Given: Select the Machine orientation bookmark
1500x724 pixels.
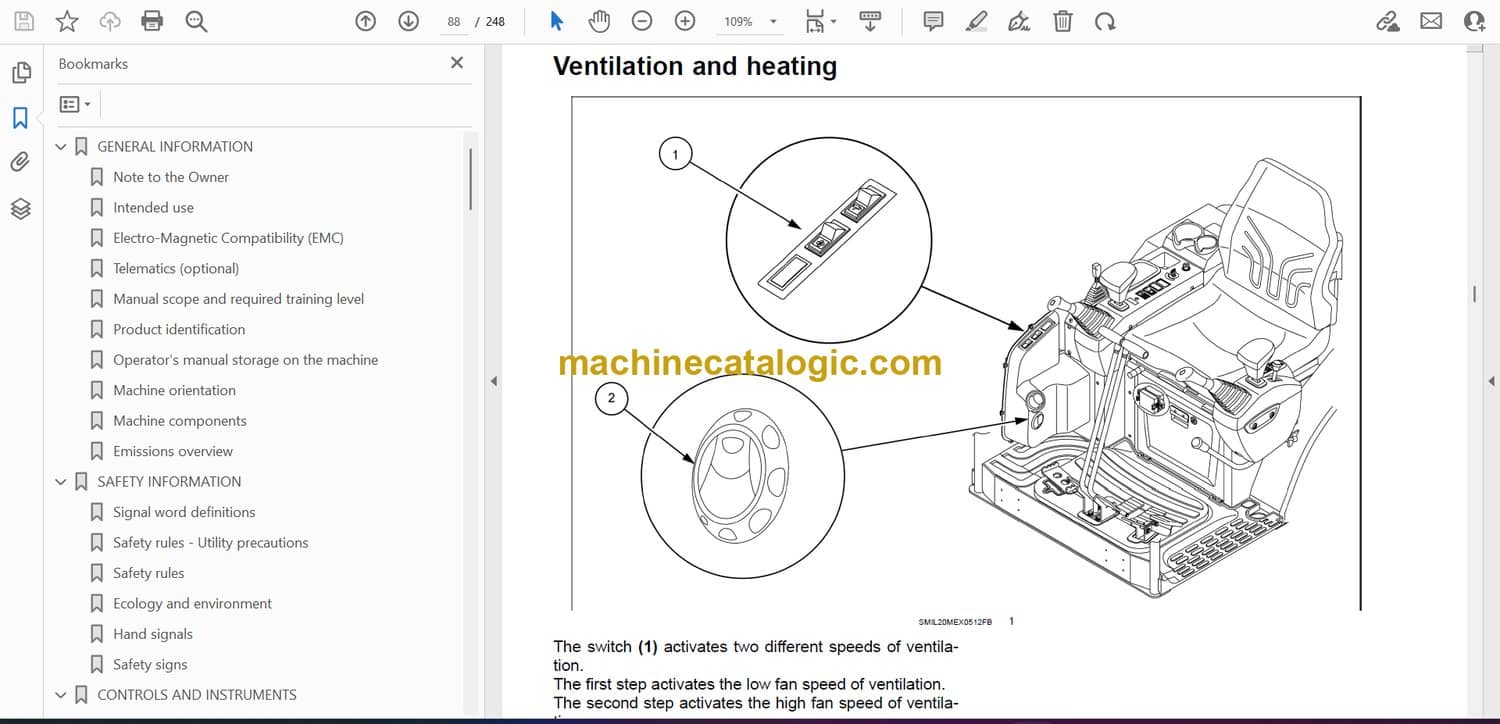Looking at the screenshot, I should coord(174,390).
